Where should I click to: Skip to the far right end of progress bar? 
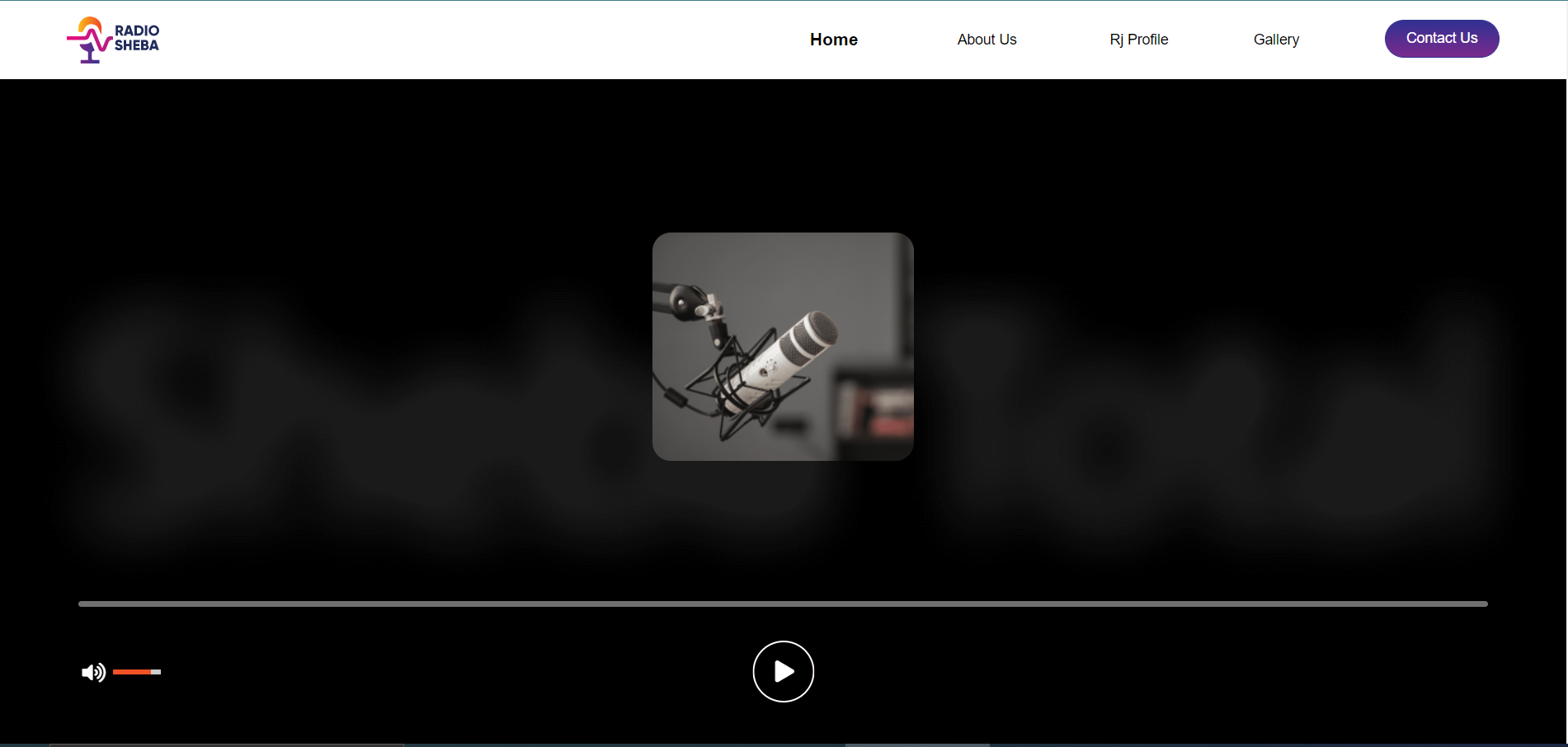click(x=1486, y=604)
